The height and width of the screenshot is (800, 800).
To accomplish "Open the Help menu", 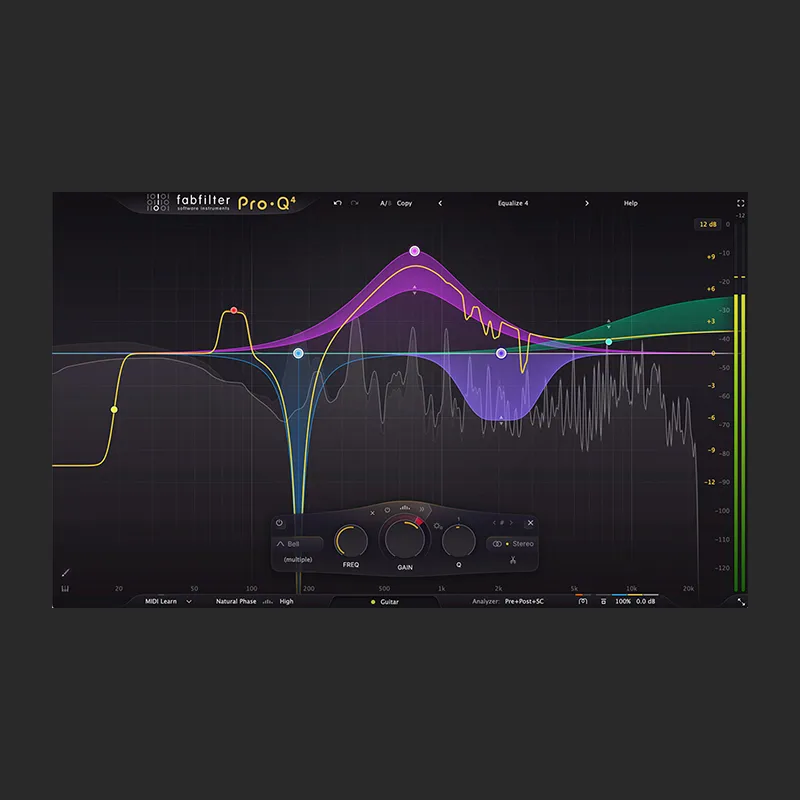I will pyautogui.click(x=631, y=203).
